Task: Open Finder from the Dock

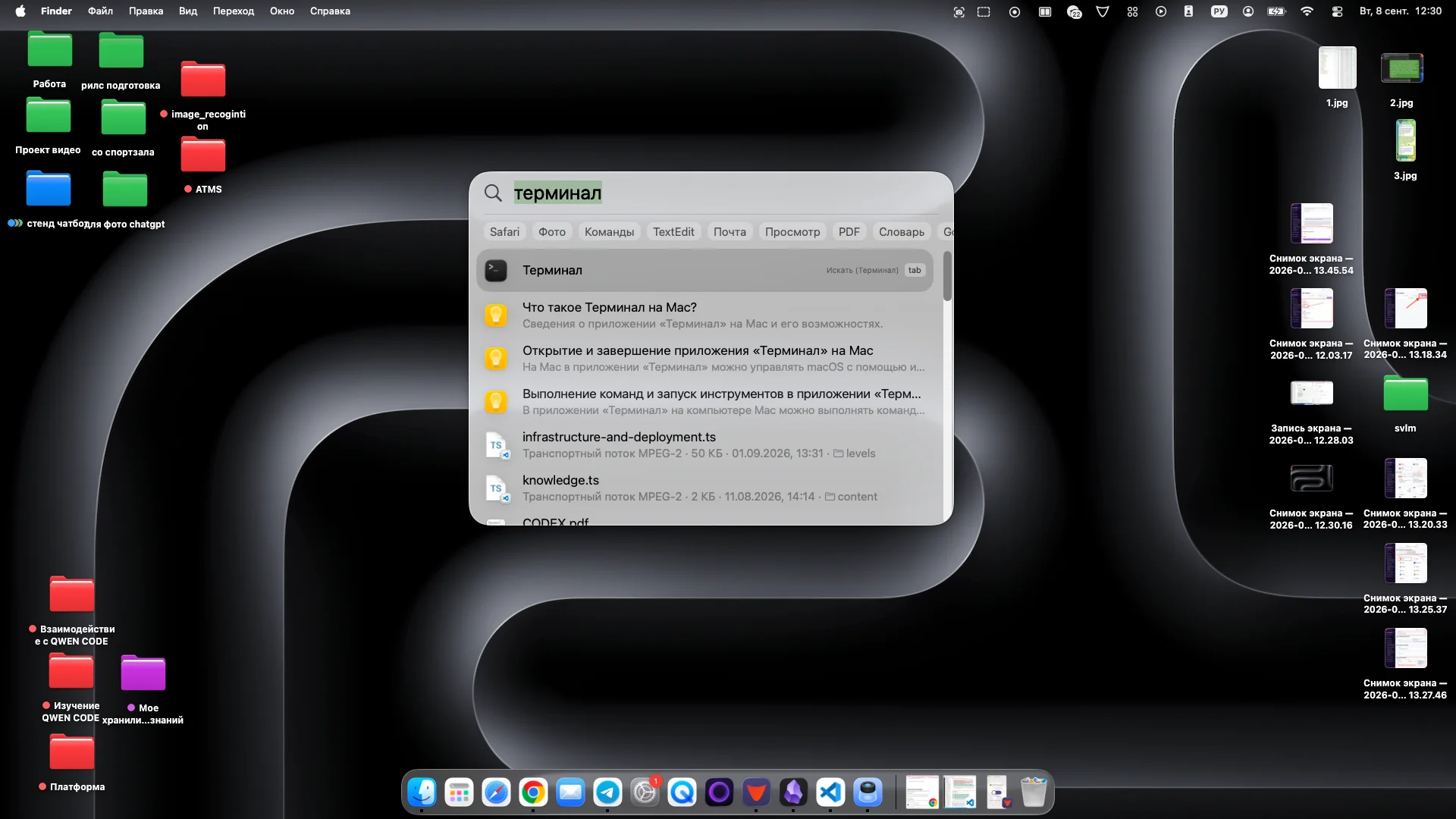Action: tap(422, 792)
